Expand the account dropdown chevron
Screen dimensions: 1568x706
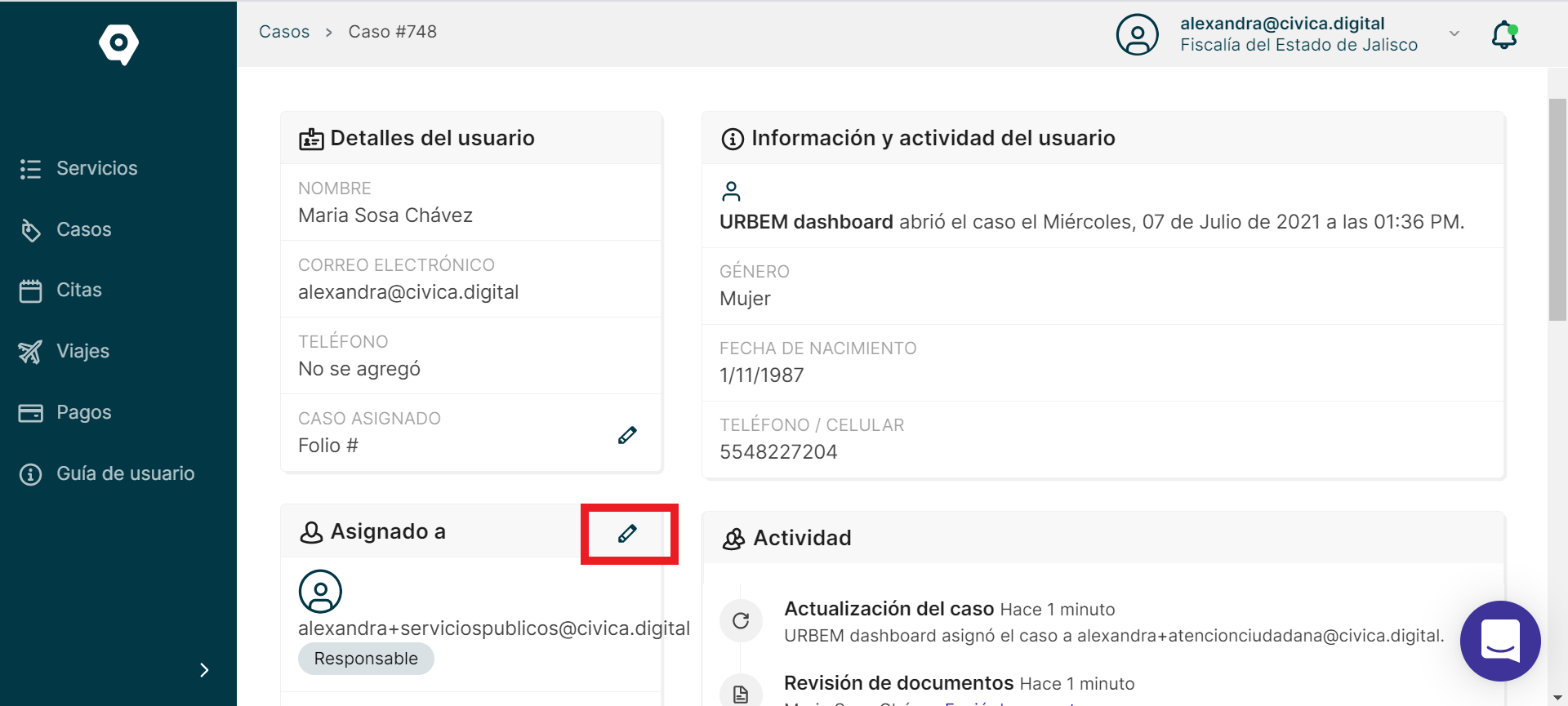[1454, 33]
